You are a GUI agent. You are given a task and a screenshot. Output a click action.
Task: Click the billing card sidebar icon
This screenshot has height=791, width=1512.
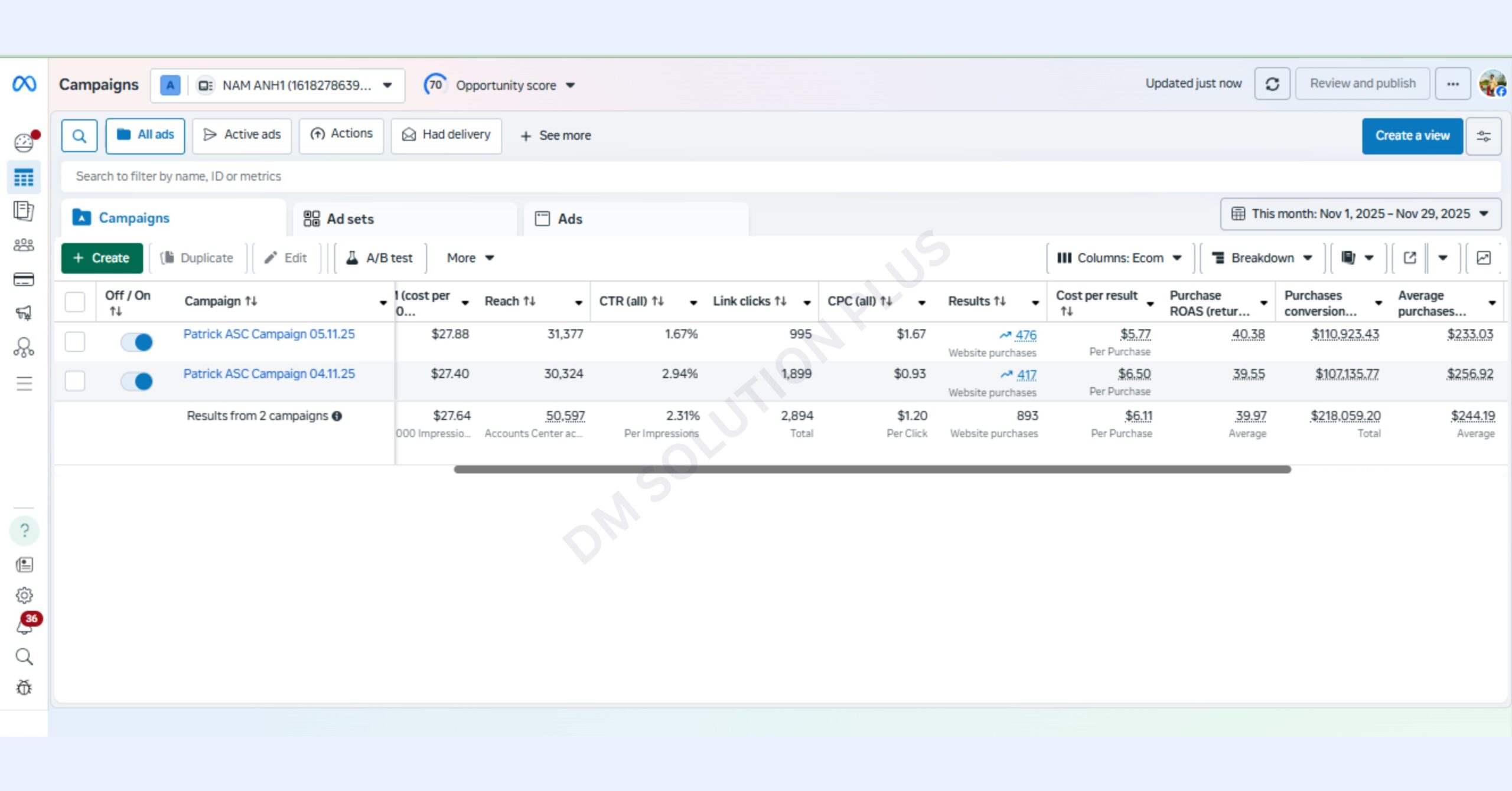[24, 279]
